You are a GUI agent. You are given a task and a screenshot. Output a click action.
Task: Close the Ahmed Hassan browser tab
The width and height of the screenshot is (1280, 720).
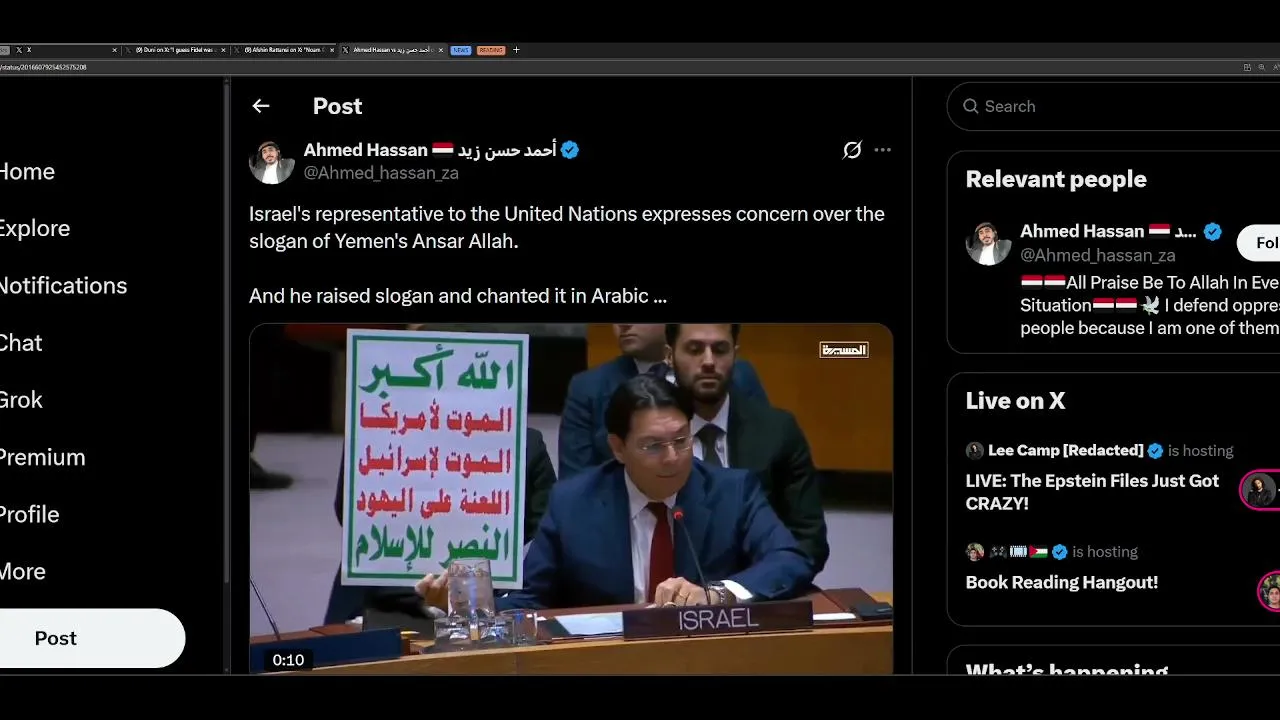(x=441, y=50)
